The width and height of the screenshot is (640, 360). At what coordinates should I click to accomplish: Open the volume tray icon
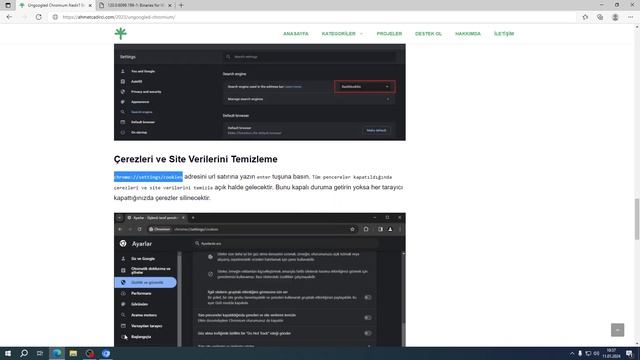click(596, 353)
